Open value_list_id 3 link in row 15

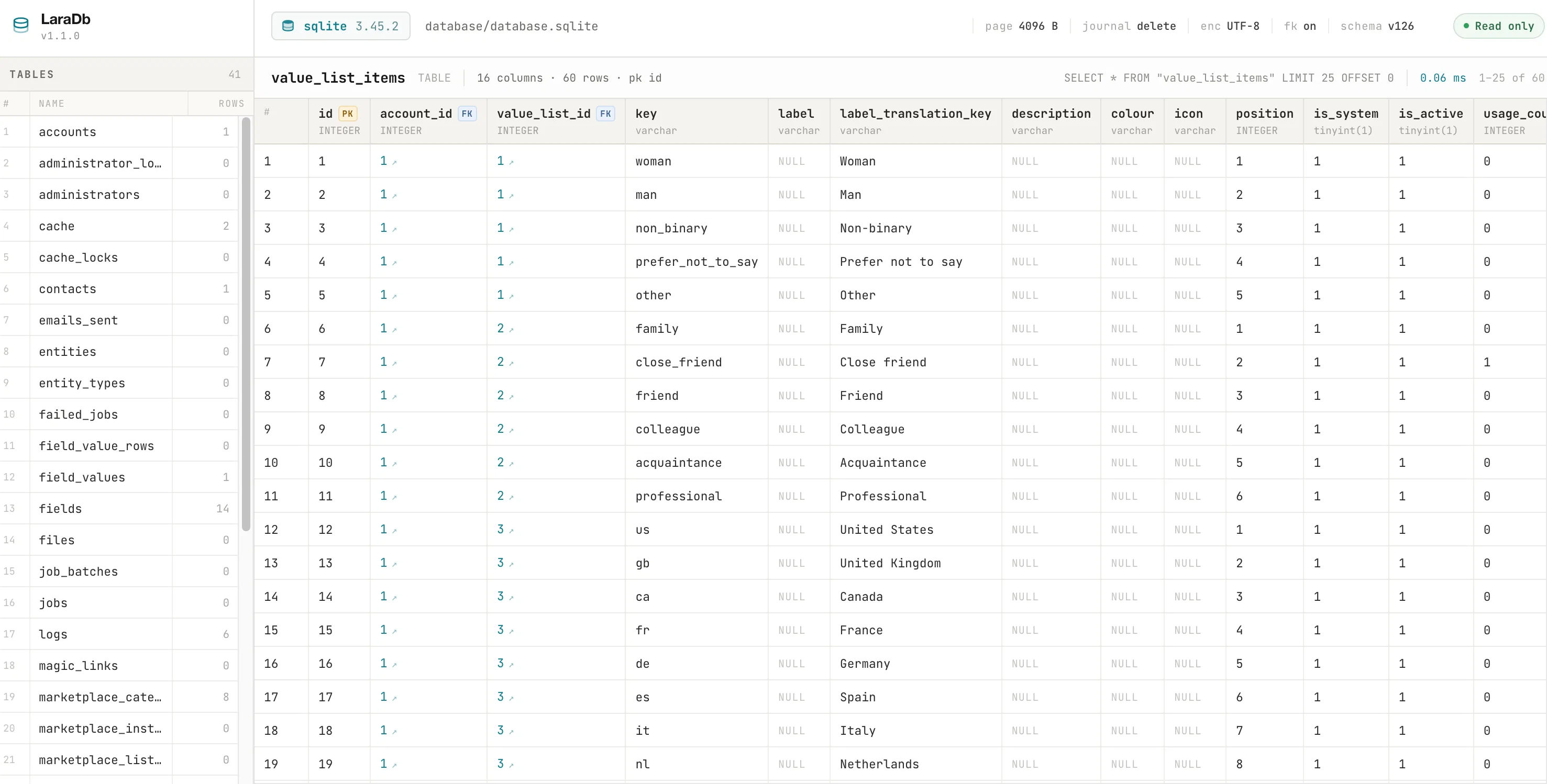(505, 630)
